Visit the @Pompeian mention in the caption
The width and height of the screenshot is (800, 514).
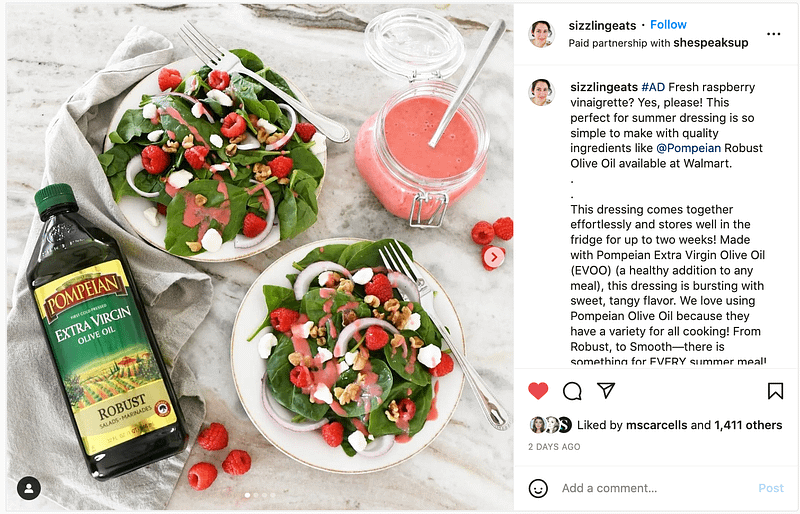coord(688,148)
